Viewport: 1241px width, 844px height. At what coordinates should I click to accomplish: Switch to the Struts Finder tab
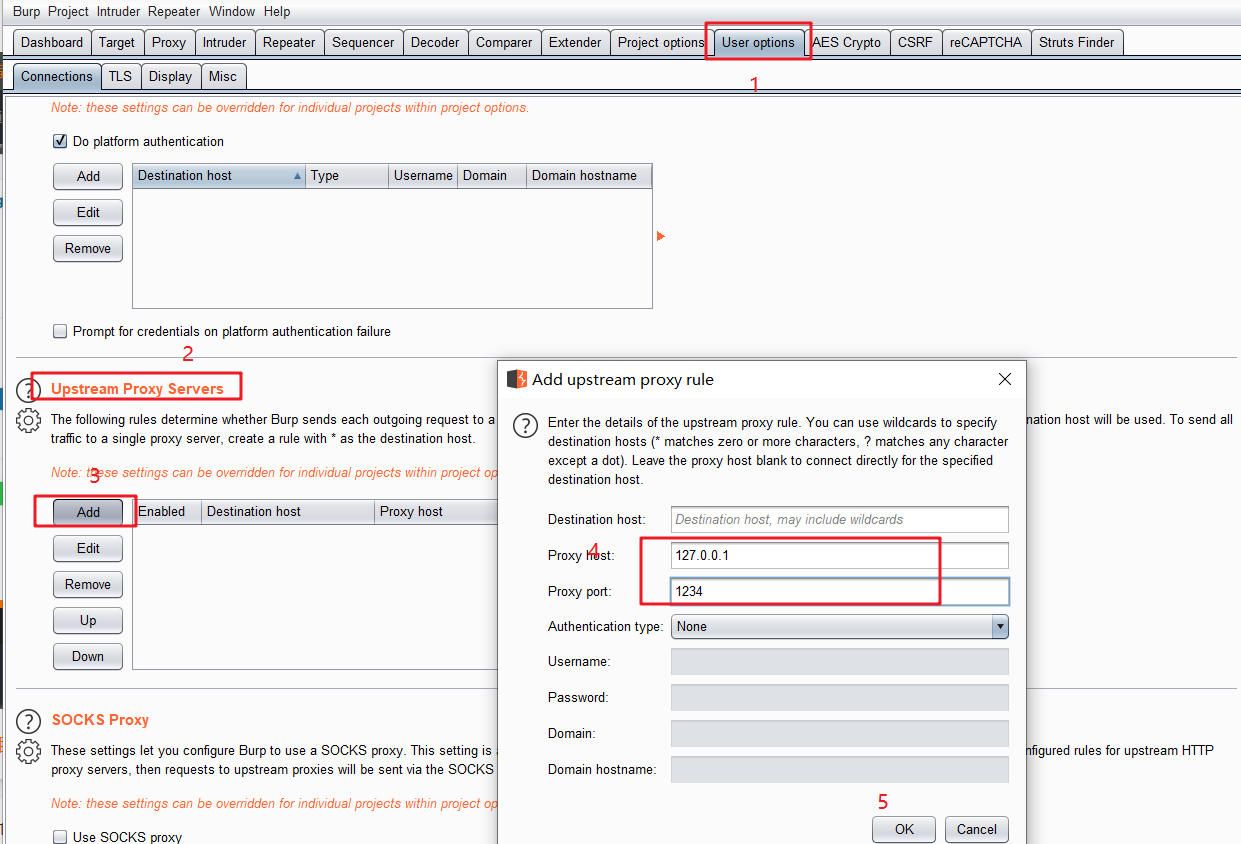click(x=1077, y=42)
